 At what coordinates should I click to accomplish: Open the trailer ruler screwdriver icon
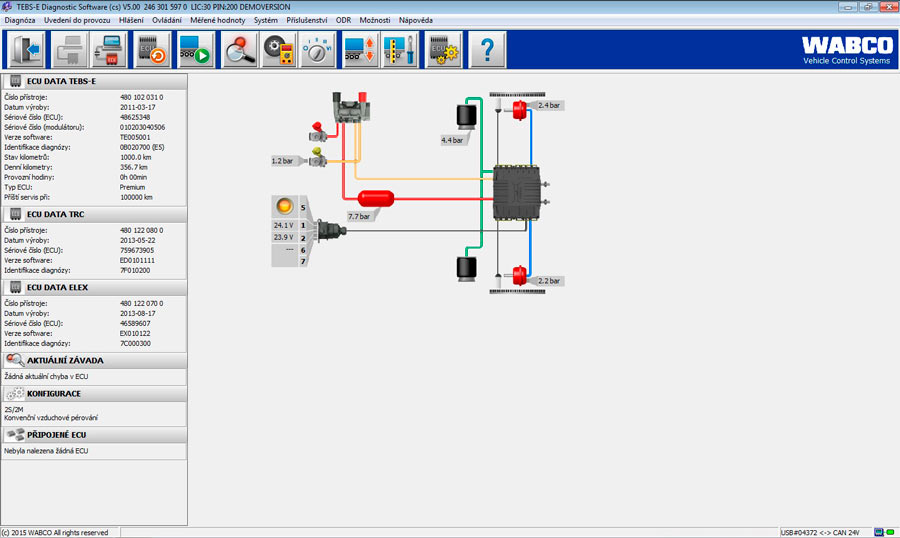click(x=400, y=50)
